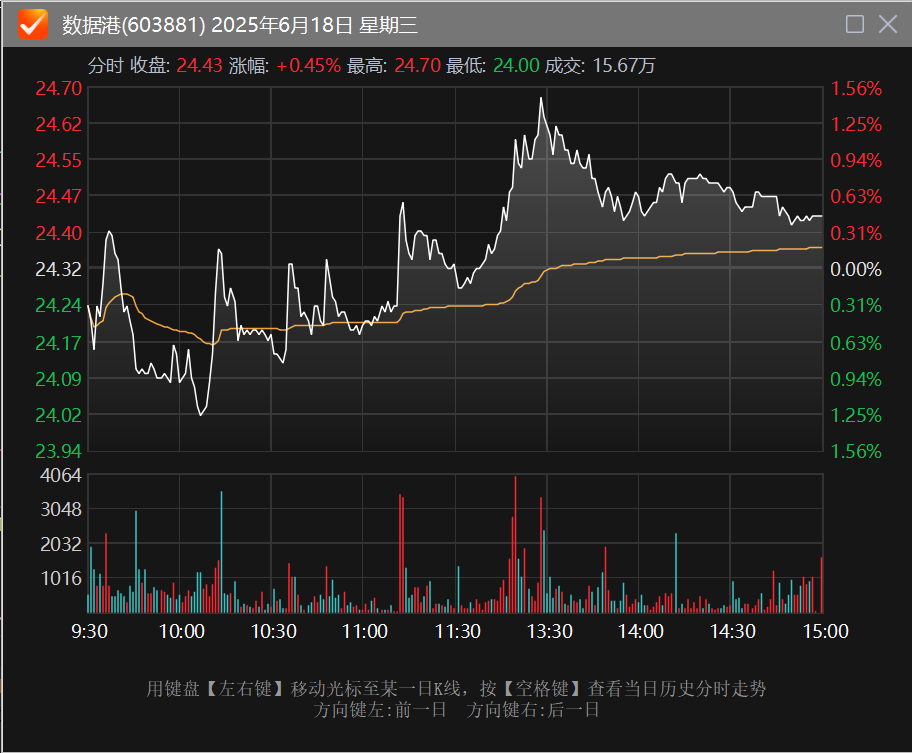Click the 9:30 time axis label
912x753 pixels.
coord(90,631)
